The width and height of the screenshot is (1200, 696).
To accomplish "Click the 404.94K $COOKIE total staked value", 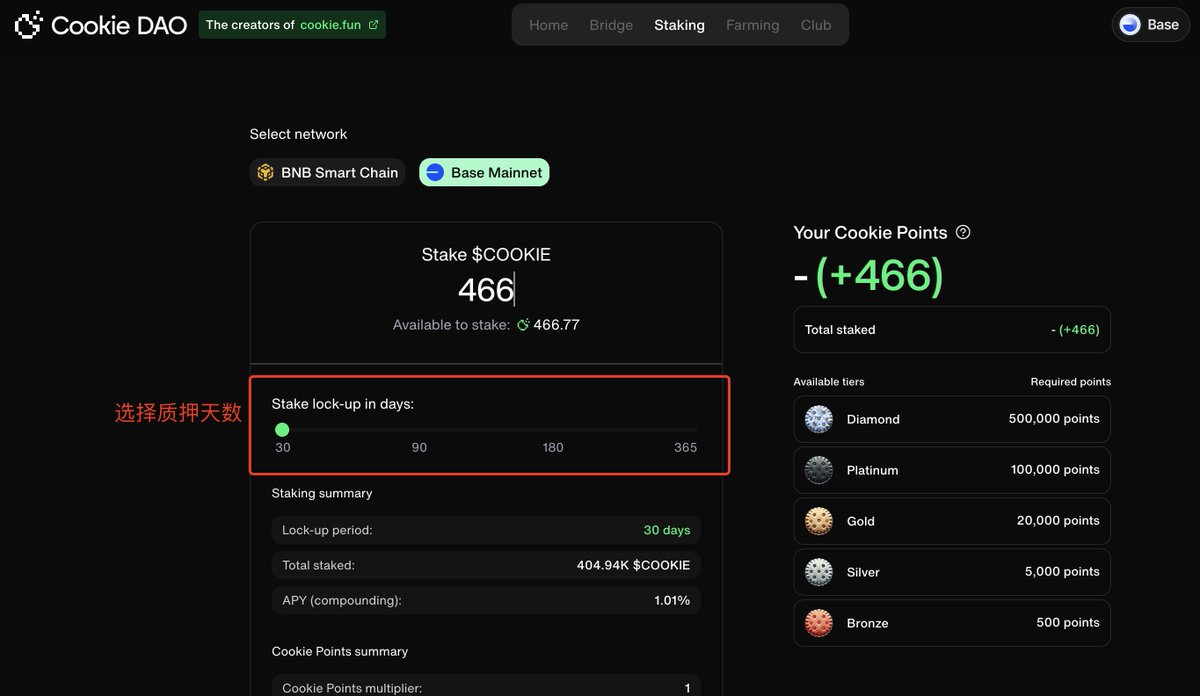I will click(633, 565).
